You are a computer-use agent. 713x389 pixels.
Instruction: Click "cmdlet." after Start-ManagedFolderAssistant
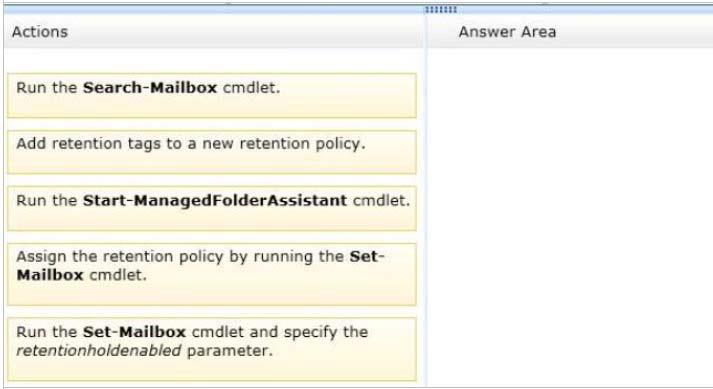click(381, 200)
